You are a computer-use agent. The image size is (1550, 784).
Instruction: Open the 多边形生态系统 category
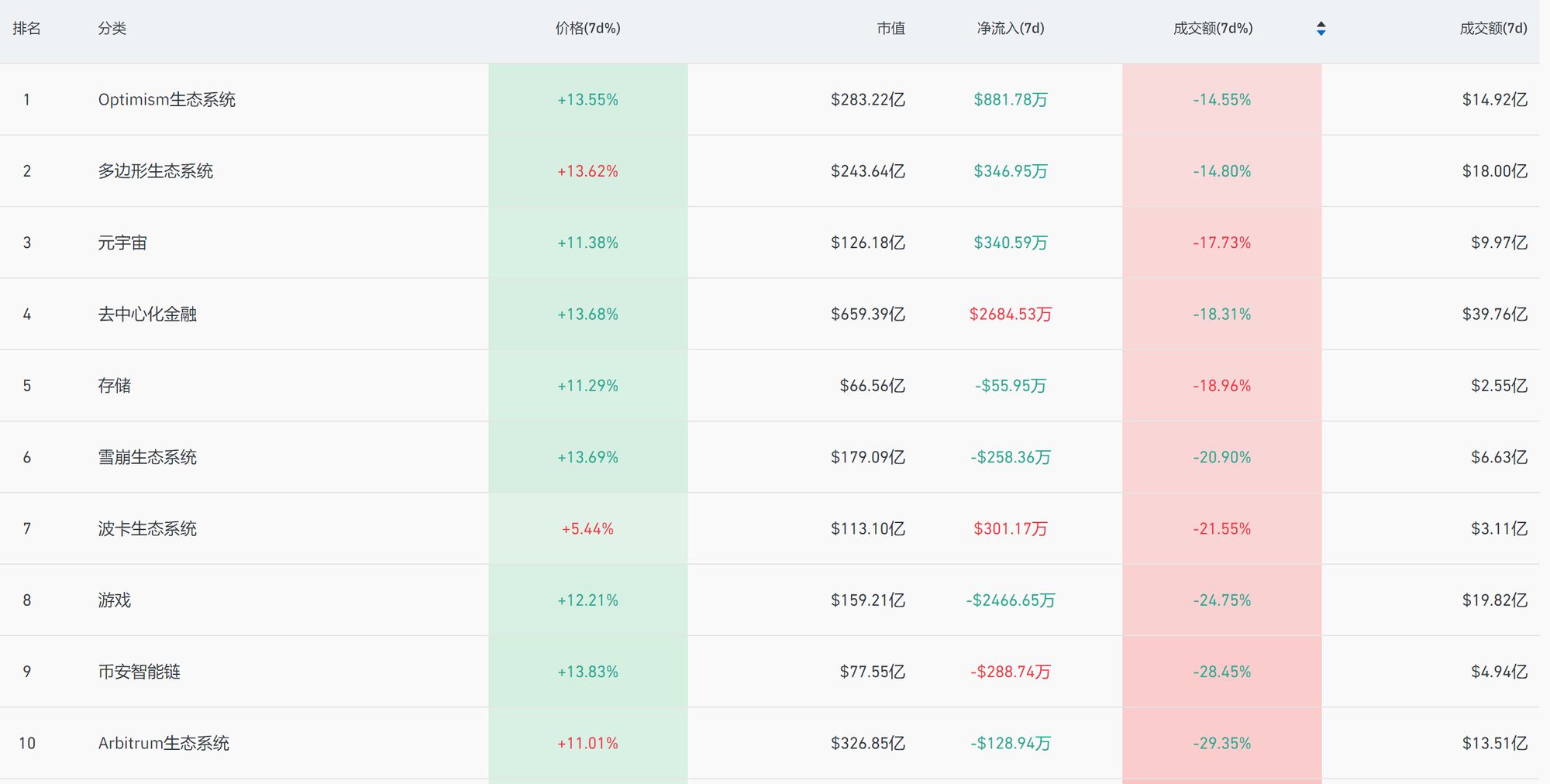point(155,171)
